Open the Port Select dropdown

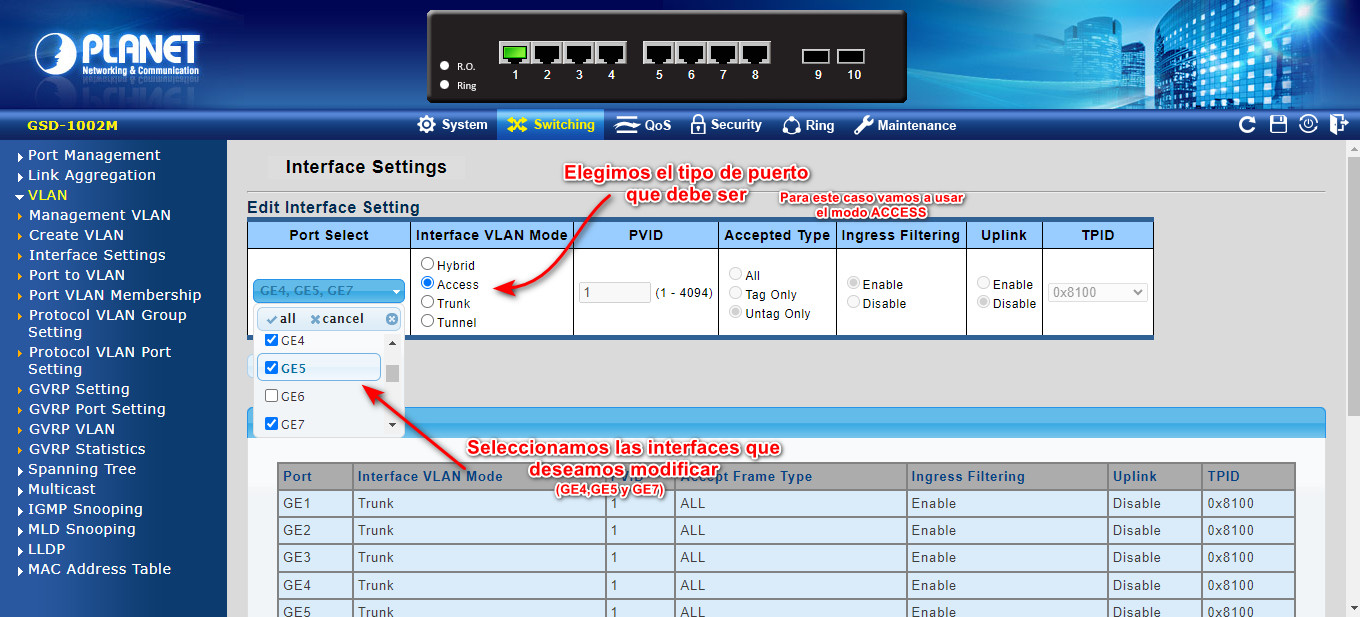pyautogui.click(x=328, y=291)
